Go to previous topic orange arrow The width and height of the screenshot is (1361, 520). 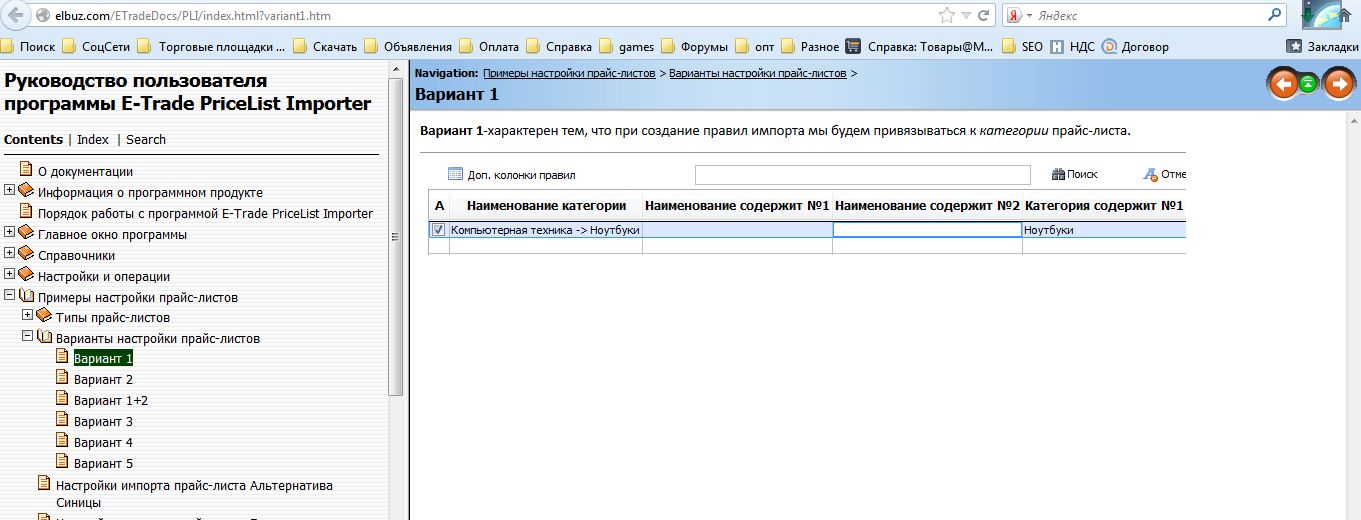[1282, 84]
